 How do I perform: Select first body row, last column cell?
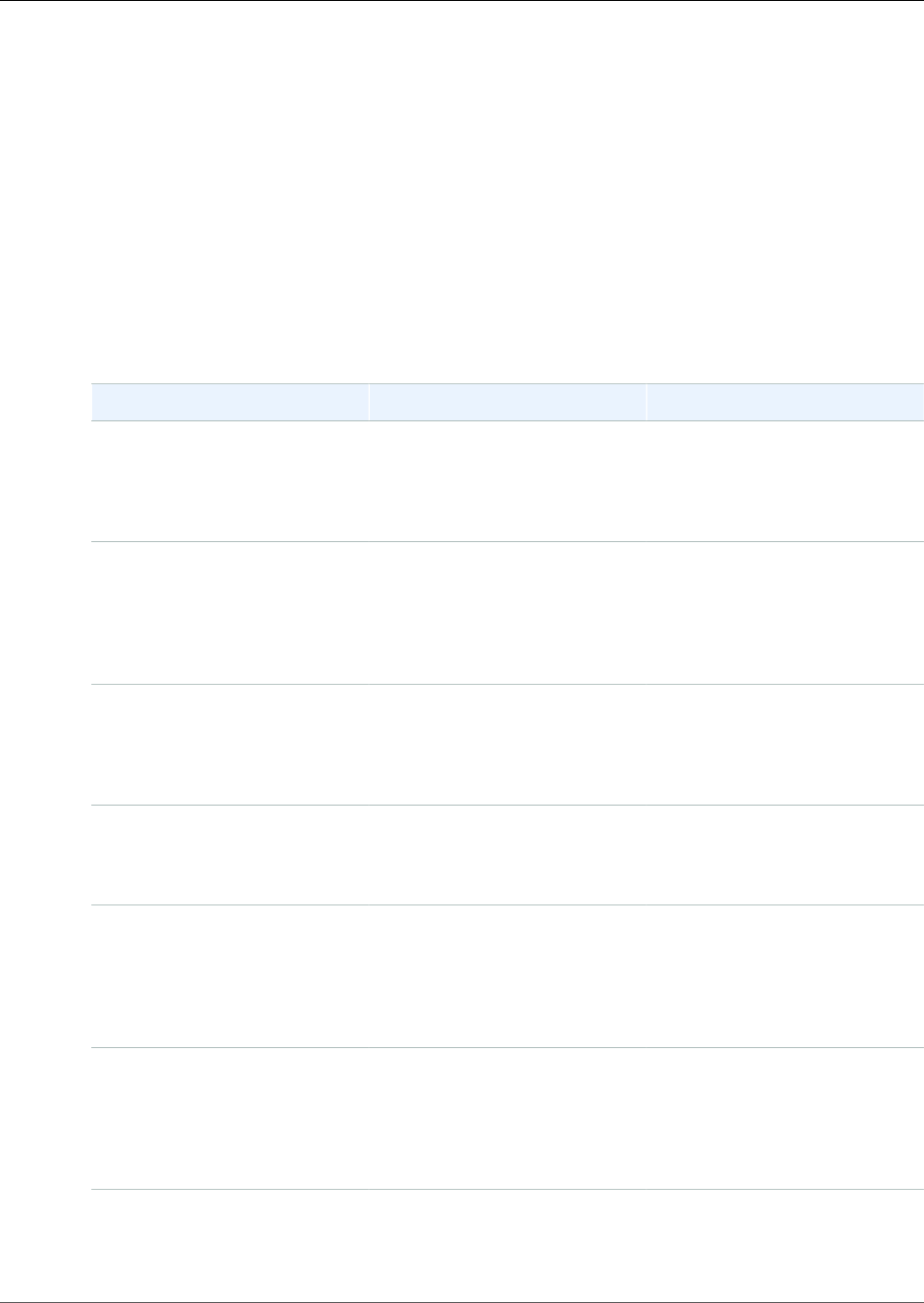point(785,482)
